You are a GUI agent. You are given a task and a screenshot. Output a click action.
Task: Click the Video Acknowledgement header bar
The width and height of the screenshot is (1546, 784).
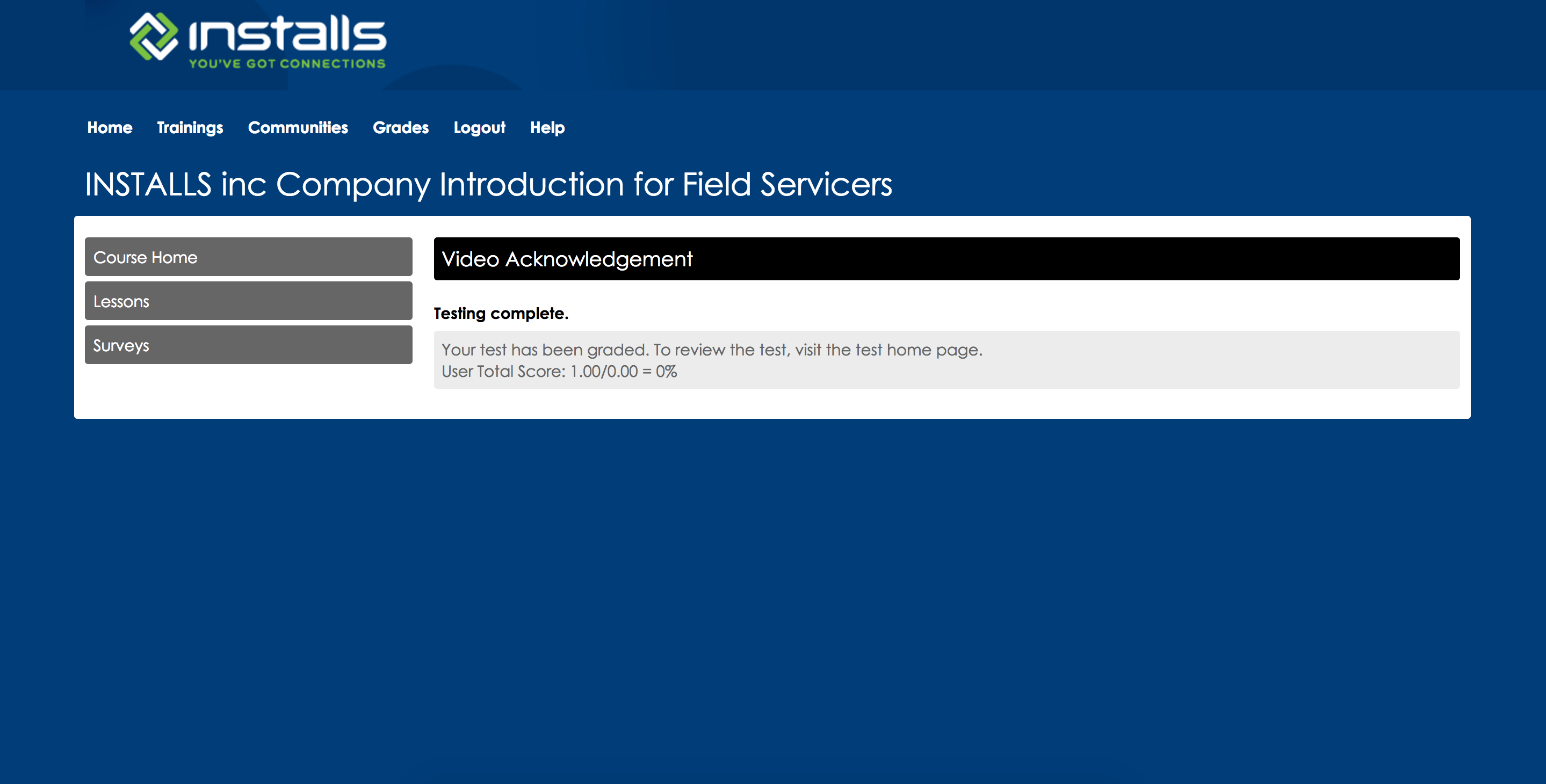tap(946, 259)
